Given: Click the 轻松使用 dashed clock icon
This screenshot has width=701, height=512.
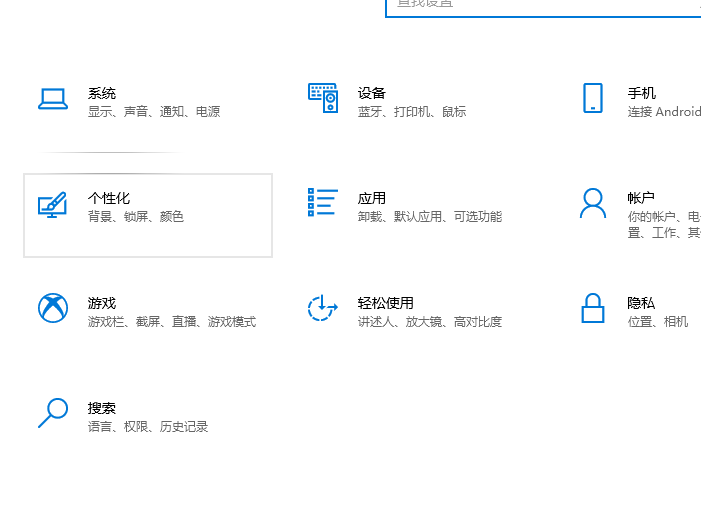Looking at the screenshot, I should coord(322,308).
